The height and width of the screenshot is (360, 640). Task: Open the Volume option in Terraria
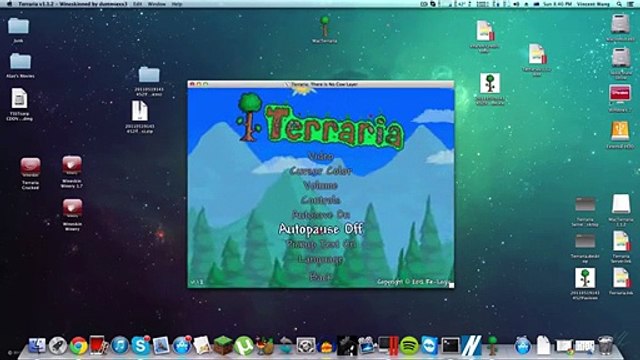321,186
